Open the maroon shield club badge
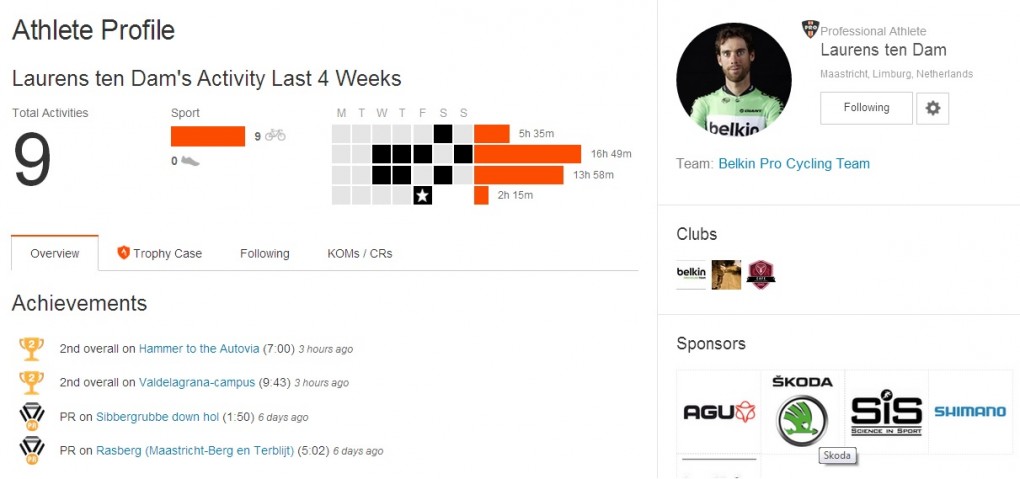 [x=761, y=274]
